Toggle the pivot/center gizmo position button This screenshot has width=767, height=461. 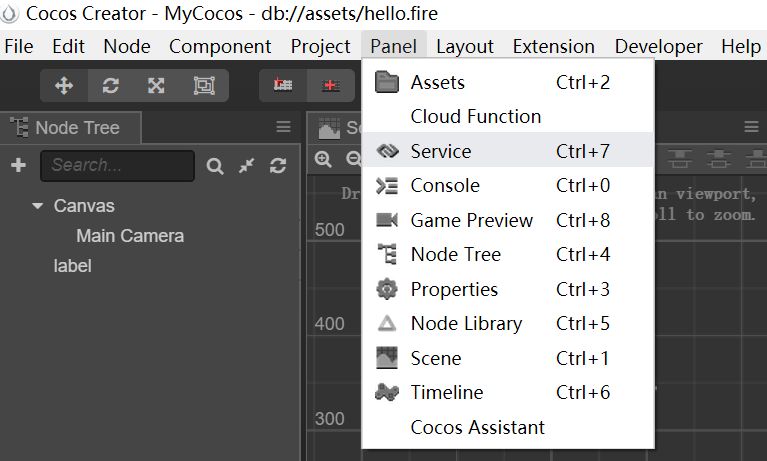tap(283, 85)
